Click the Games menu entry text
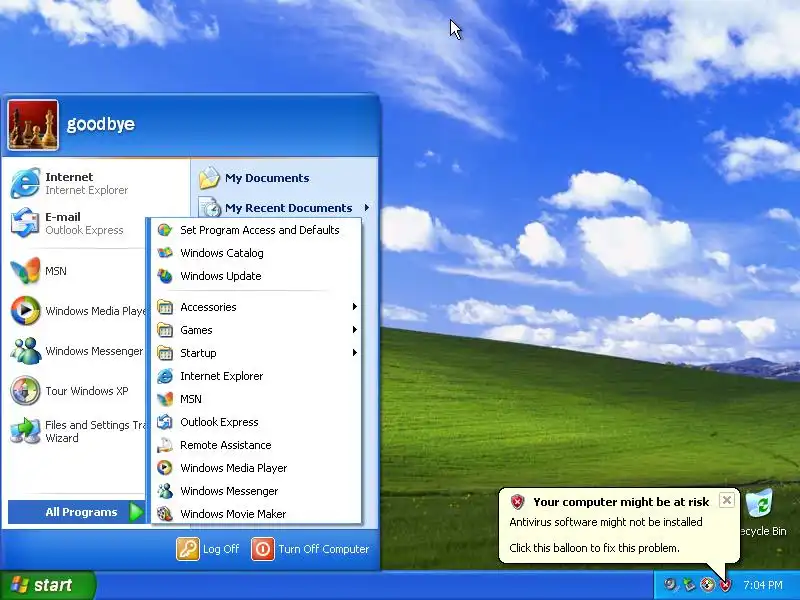The image size is (800, 600). click(196, 330)
